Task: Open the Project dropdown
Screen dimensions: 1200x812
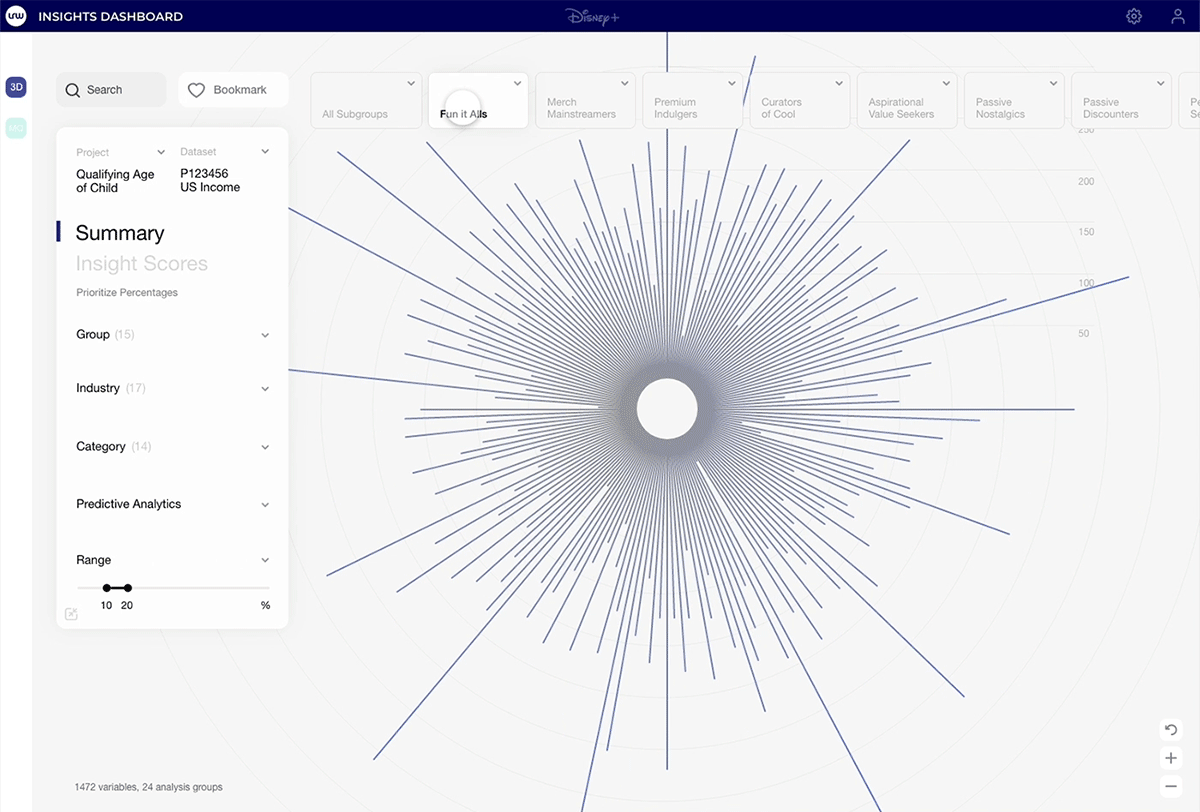Action: pyautogui.click(x=160, y=152)
